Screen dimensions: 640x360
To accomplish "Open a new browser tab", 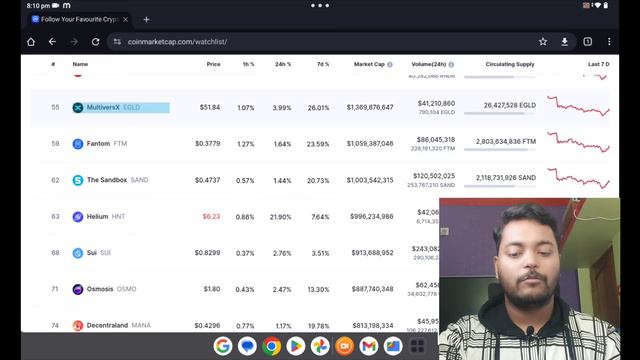I will click(x=147, y=20).
